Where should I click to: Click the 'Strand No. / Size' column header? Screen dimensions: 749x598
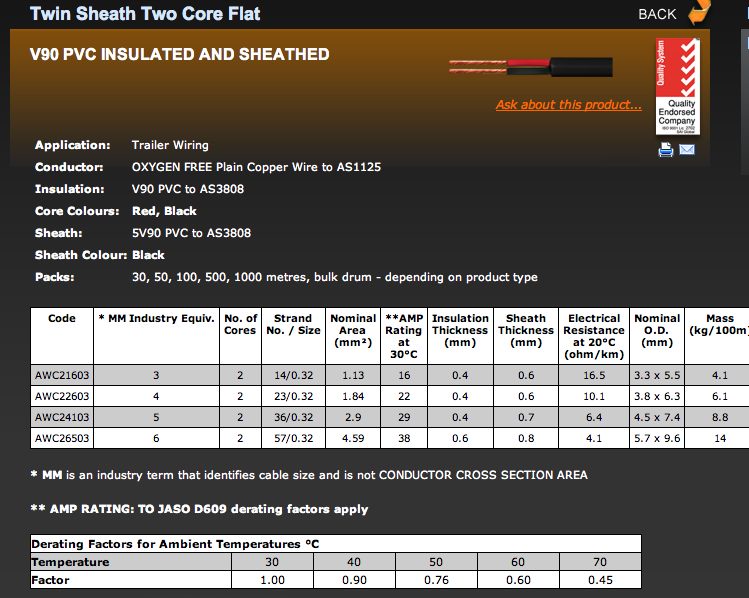[293, 324]
